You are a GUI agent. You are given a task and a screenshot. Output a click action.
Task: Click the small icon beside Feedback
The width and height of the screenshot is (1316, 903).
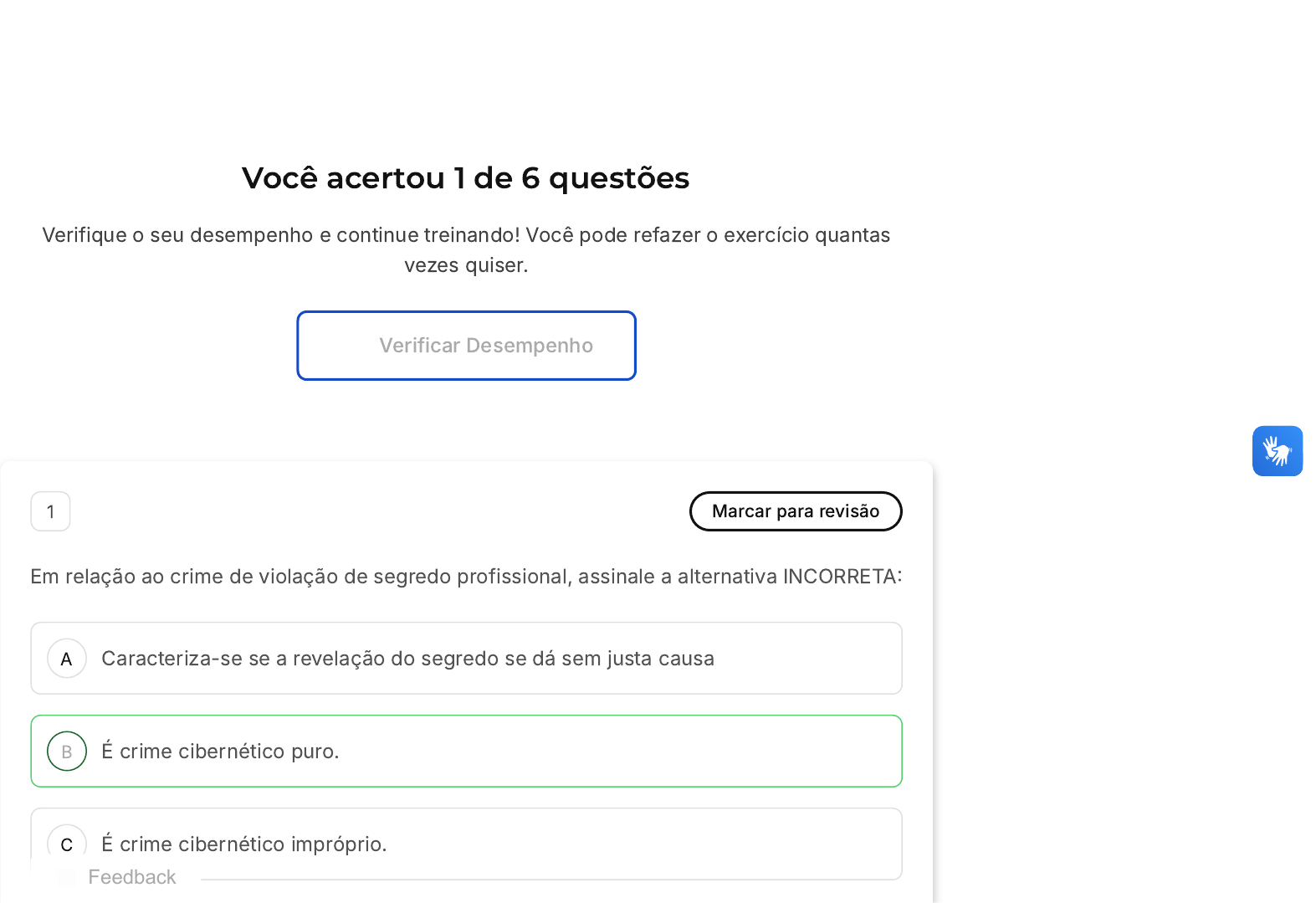click(x=67, y=877)
